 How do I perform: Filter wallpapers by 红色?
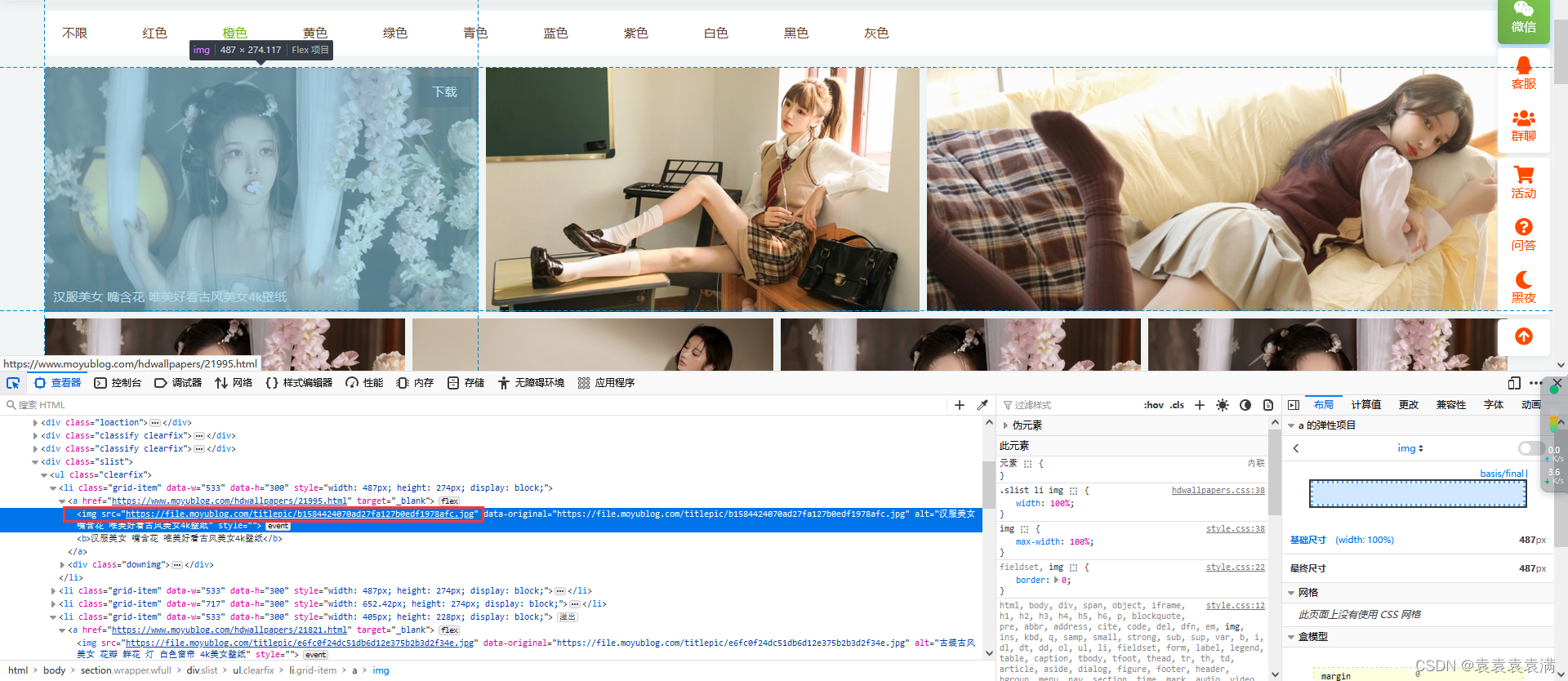pyautogui.click(x=154, y=33)
